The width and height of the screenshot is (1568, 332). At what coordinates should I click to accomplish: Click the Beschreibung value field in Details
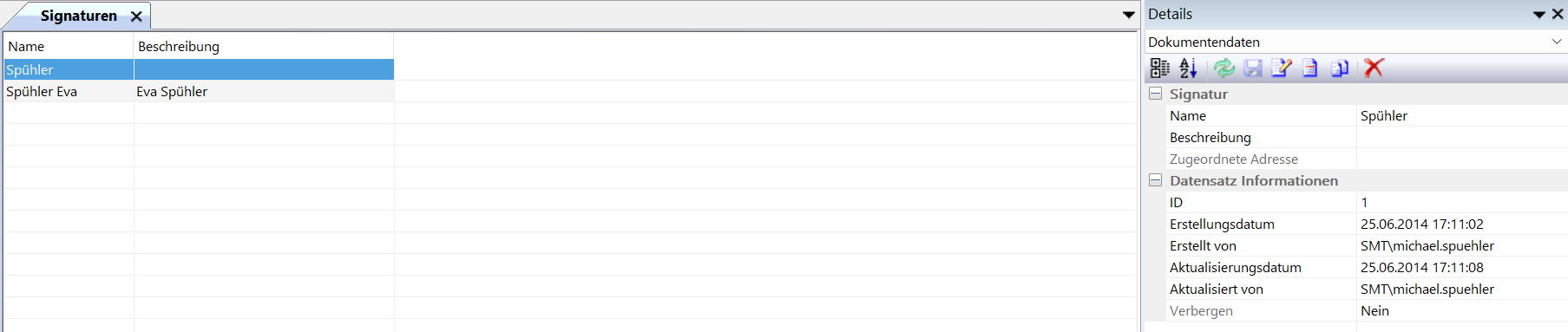pyautogui.click(x=1462, y=137)
